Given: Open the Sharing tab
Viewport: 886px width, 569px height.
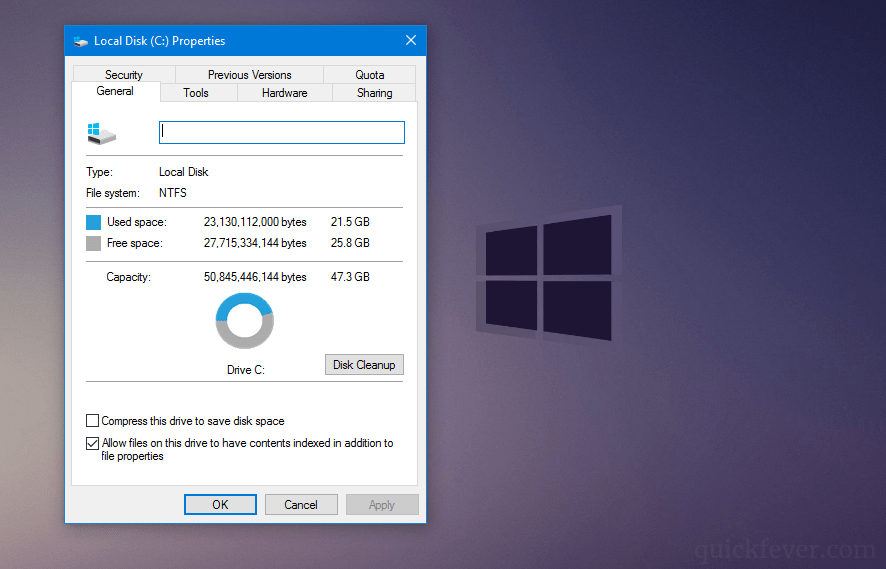Looking at the screenshot, I should pos(374,93).
